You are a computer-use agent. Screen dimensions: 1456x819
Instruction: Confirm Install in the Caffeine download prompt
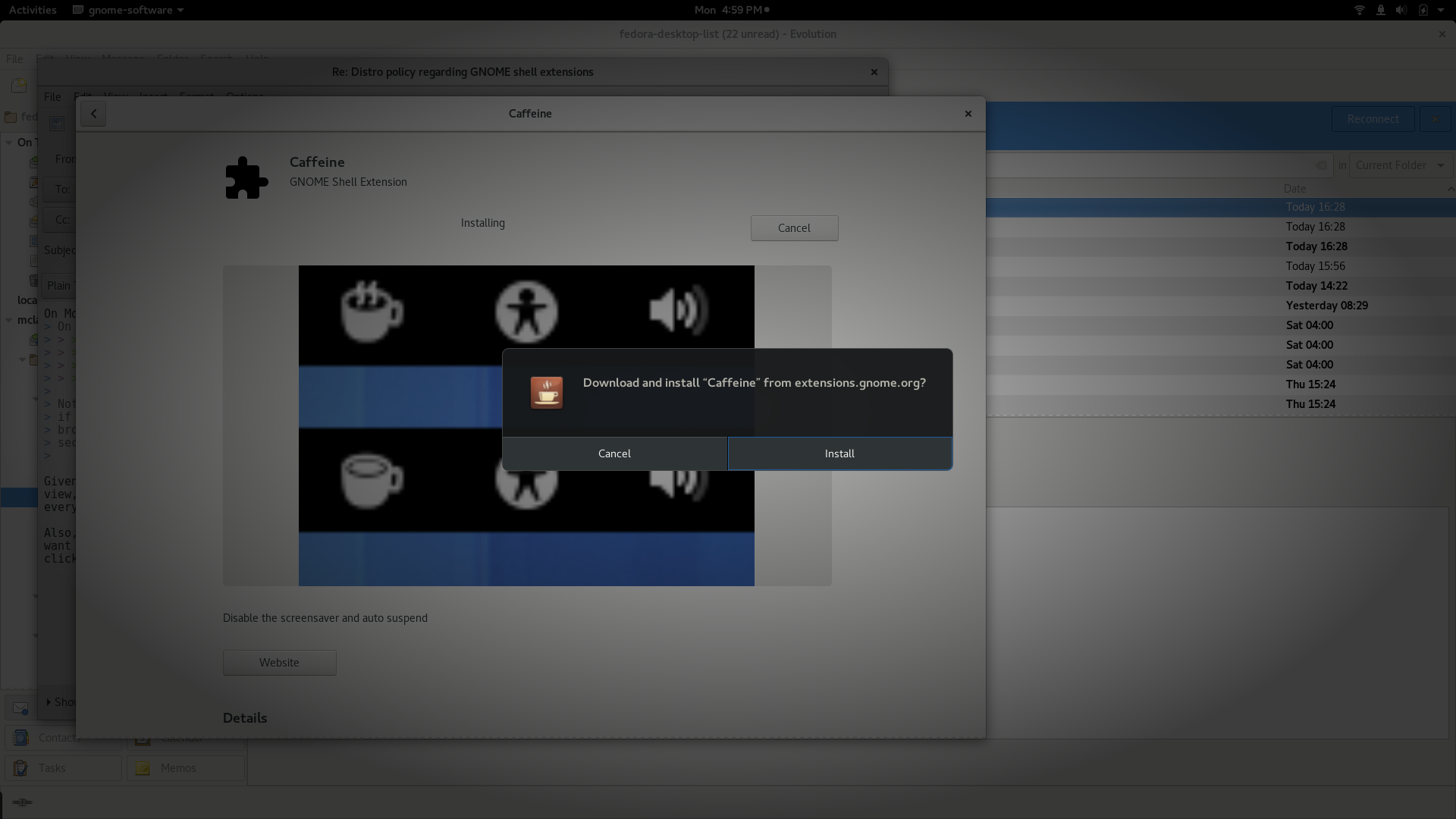pos(839,453)
